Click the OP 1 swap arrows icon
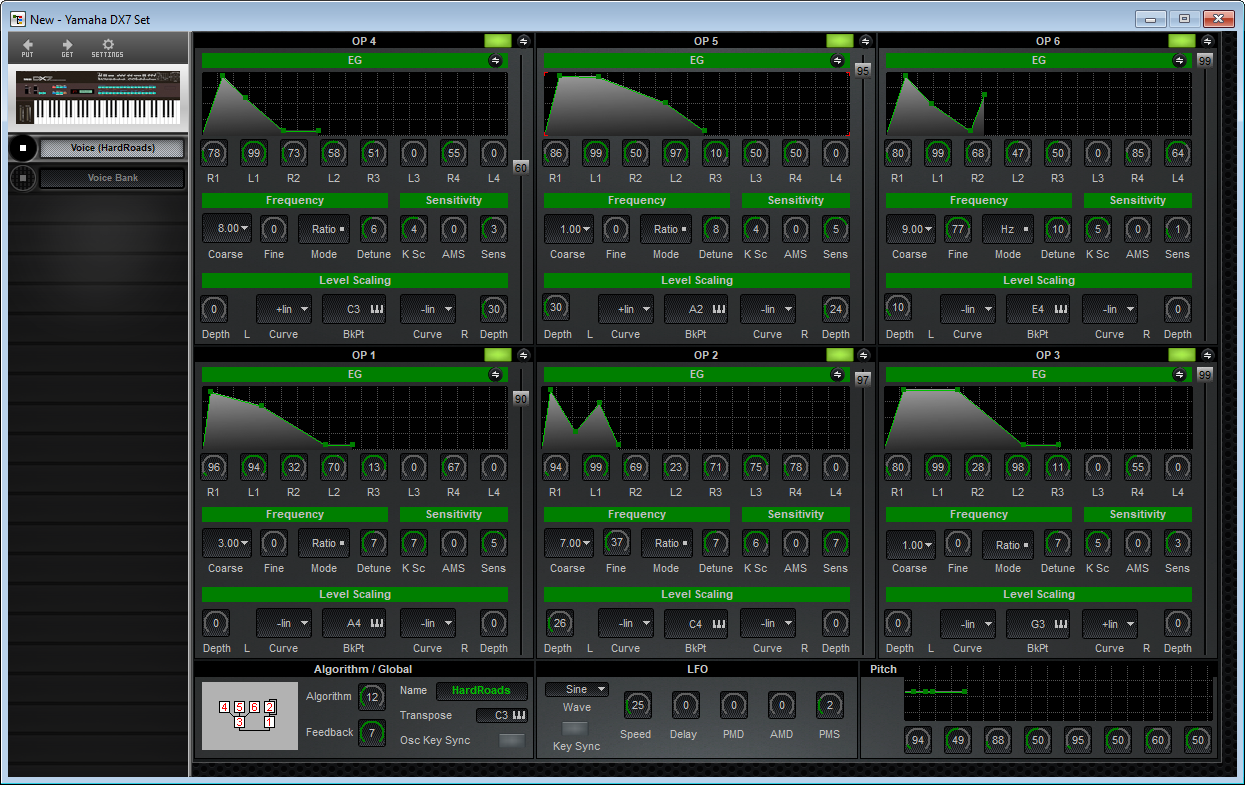The height and width of the screenshot is (785, 1245). (524, 355)
